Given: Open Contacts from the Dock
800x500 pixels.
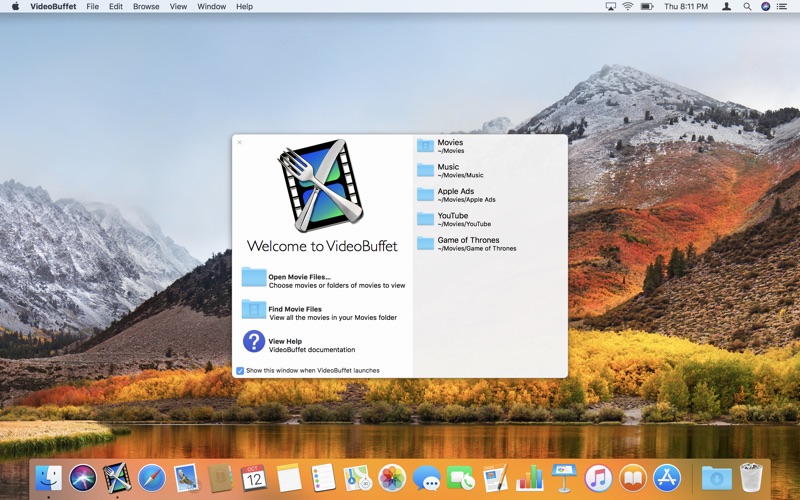Looking at the screenshot, I should coord(220,478).
